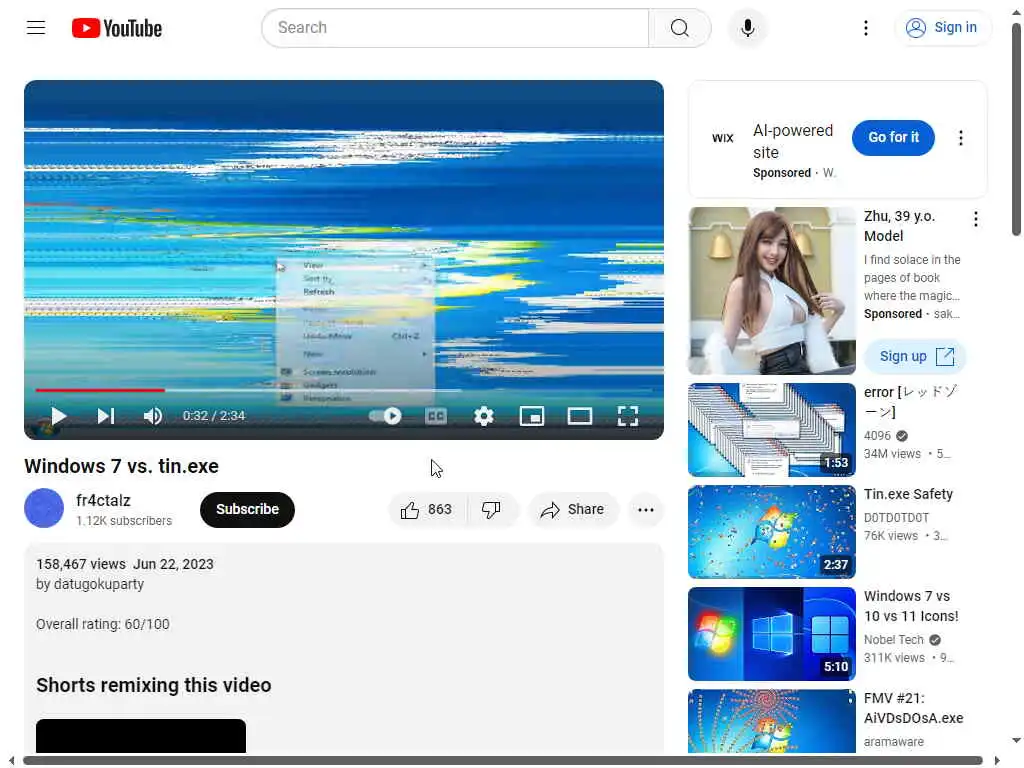The width and height of the screenshot is (1024, 768).
Task: Click the horizontal scrollbar
Action: [x=503, y=760]
